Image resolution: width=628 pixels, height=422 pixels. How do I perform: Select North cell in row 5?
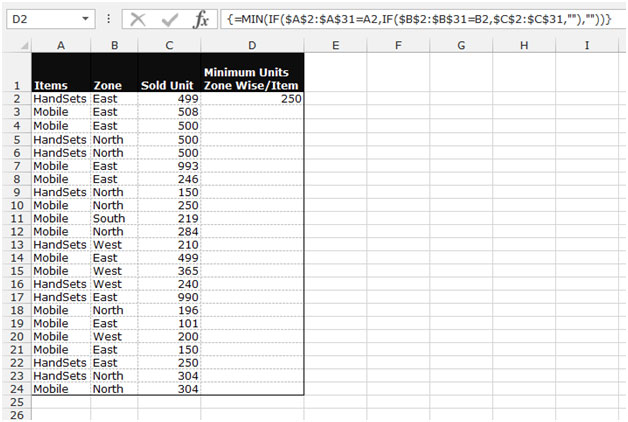click(115, 140)
